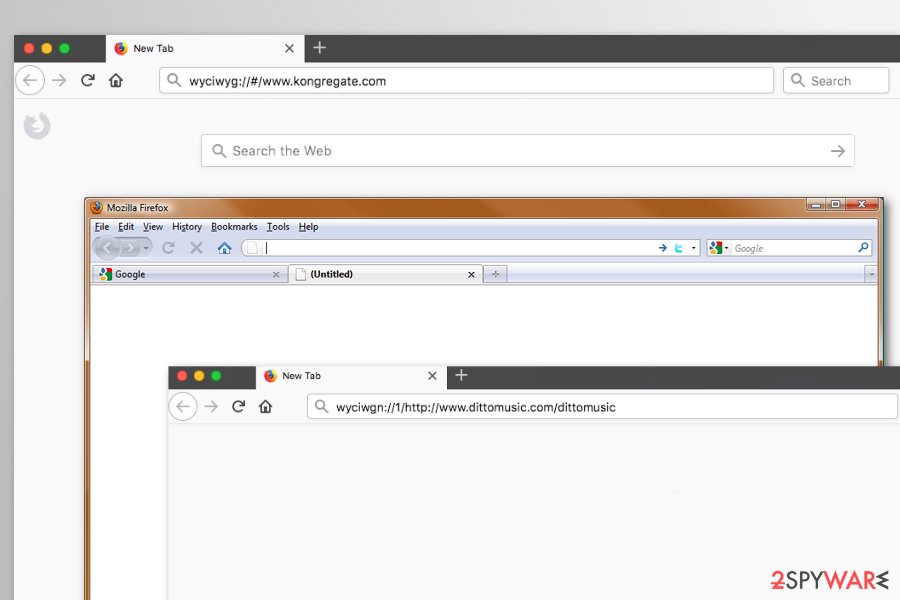900x600 pixels.
Task: Open the File menu in Mozilla Firefox
Action: coord(102,227)
